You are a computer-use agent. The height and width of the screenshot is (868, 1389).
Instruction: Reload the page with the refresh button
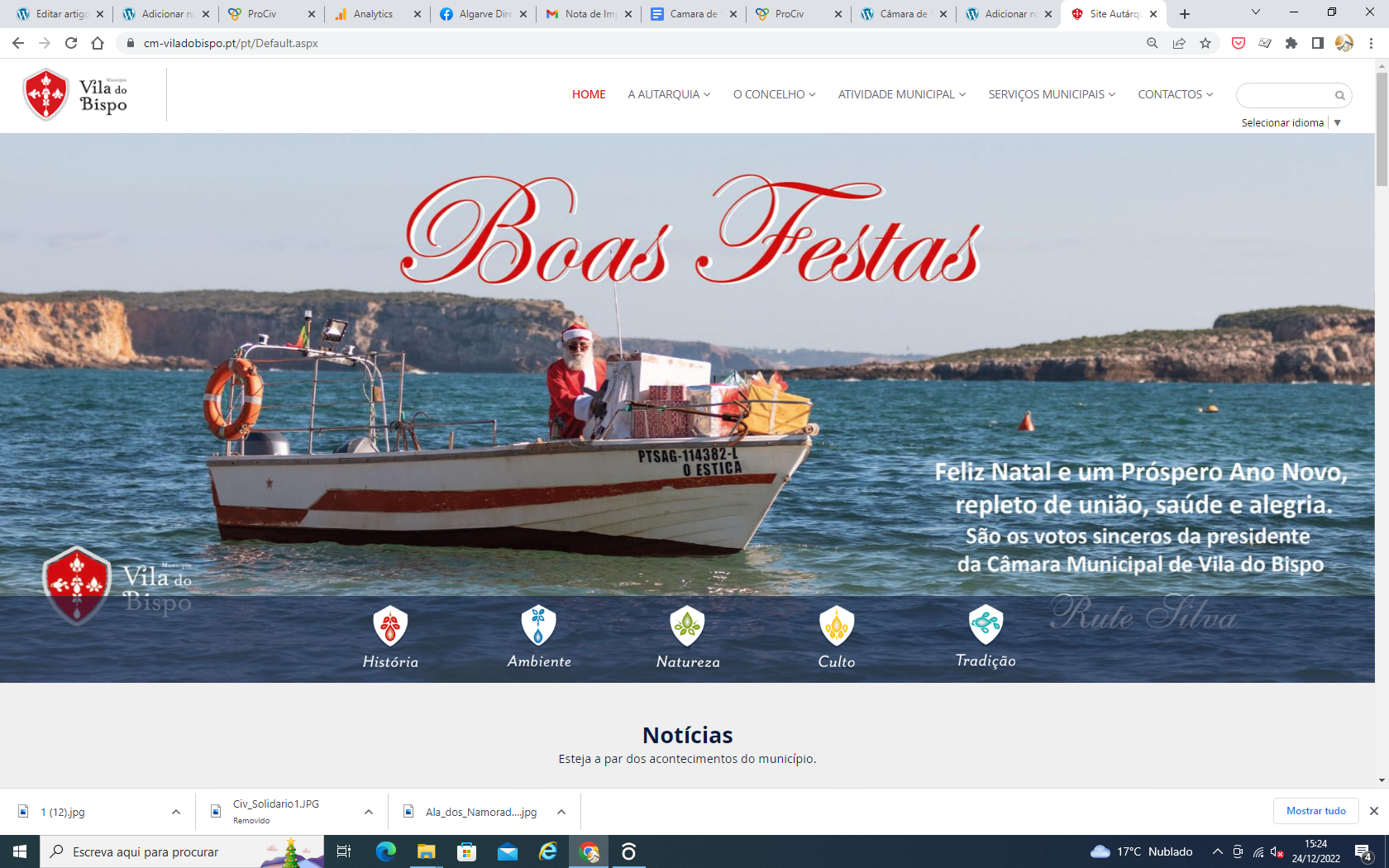pyautogui.click(x=71, y=43)
